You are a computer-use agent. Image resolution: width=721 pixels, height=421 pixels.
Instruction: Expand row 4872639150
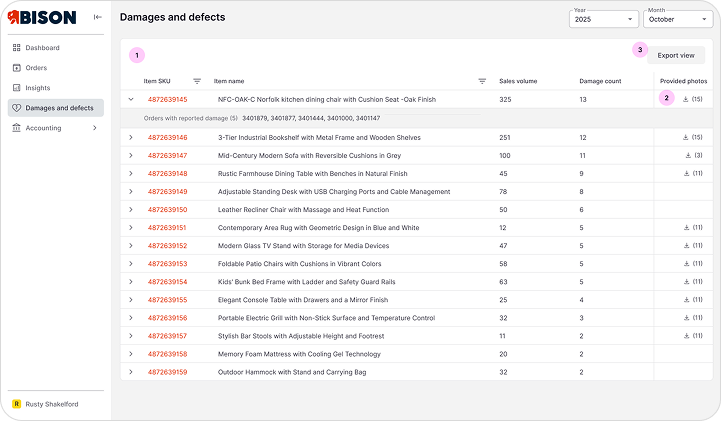pos(131,210)
